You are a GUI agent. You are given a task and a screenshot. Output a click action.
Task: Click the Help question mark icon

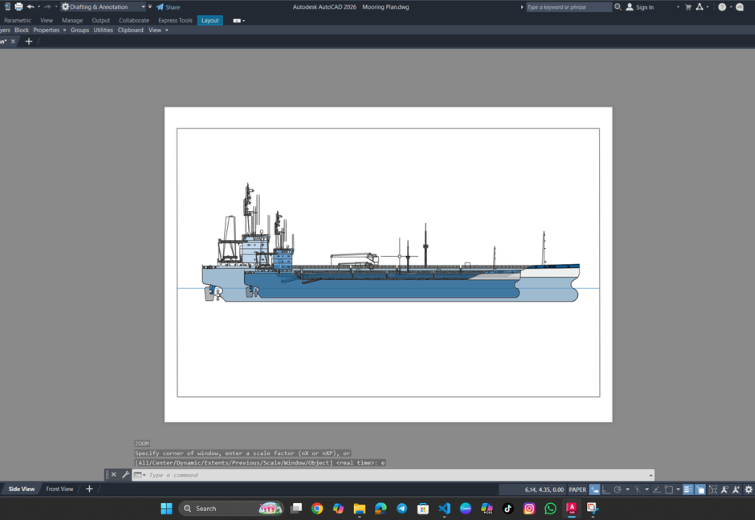point(722,7)
